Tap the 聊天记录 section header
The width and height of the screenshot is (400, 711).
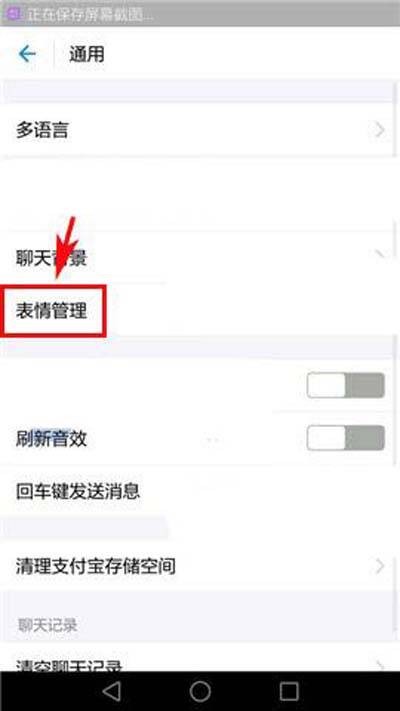(48, 626)
